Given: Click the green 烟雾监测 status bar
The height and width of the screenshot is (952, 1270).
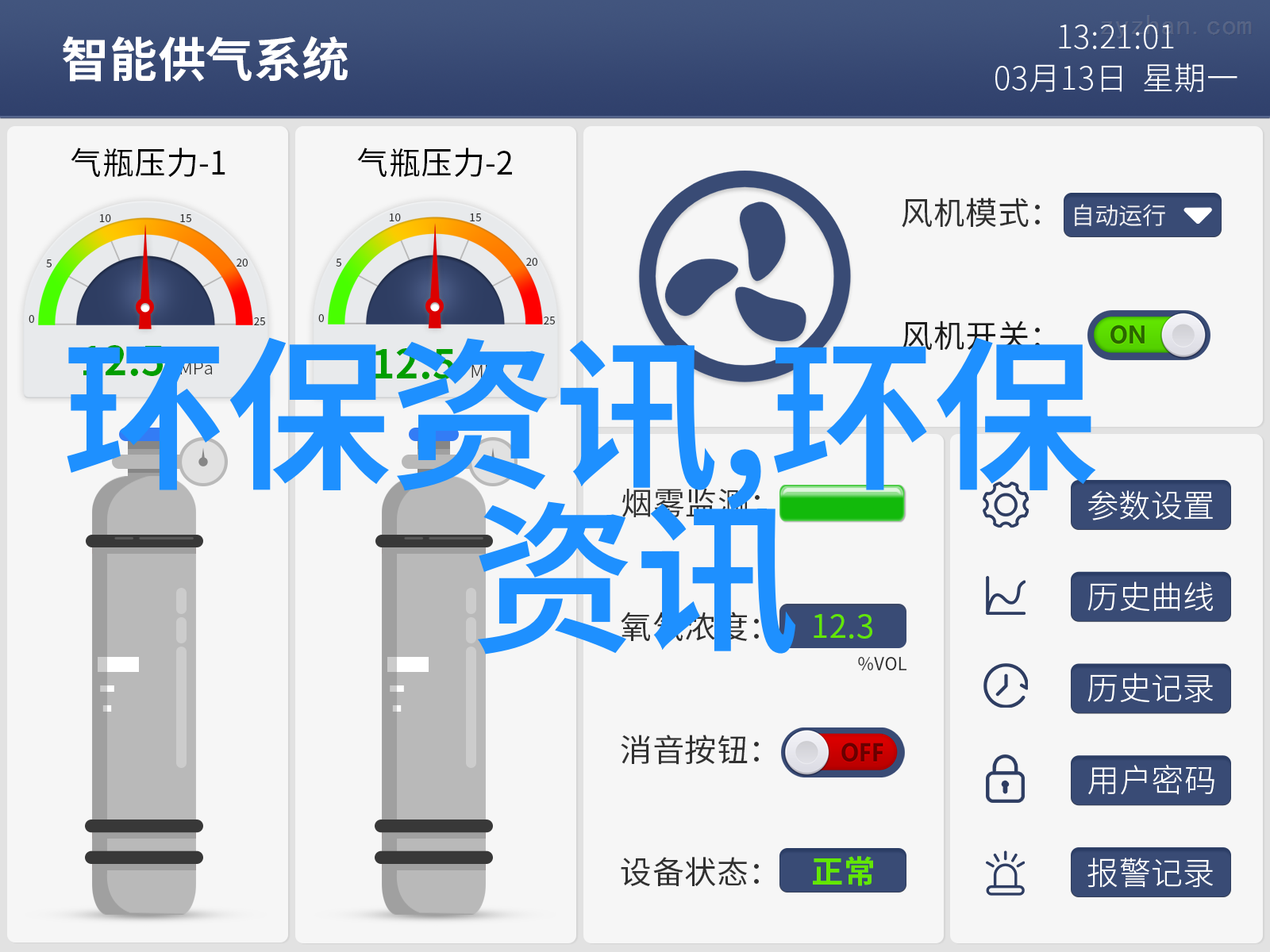Looking at the screenshot, I should [x=842, y=503].
